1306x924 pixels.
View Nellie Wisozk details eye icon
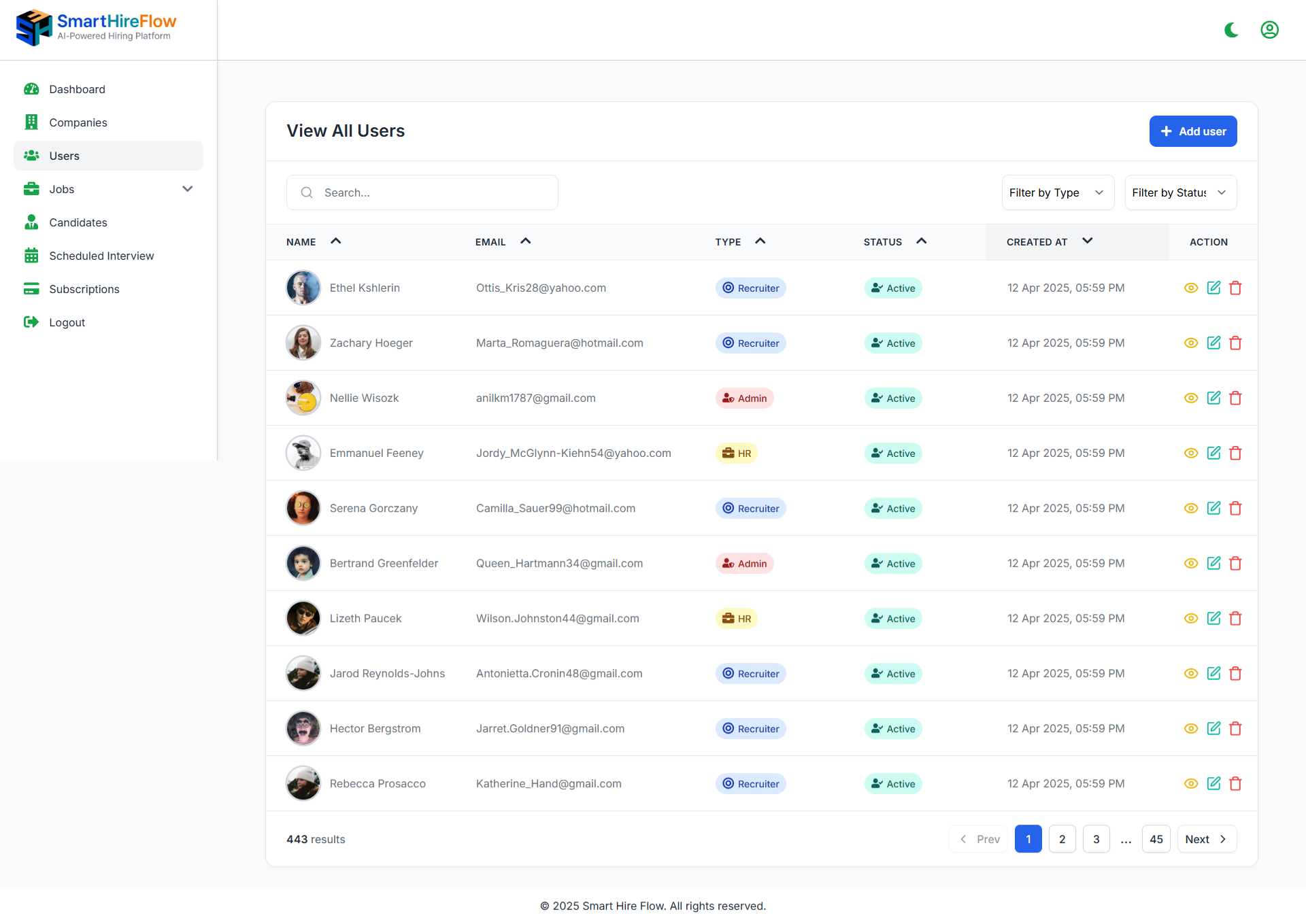pos(1190,398)
